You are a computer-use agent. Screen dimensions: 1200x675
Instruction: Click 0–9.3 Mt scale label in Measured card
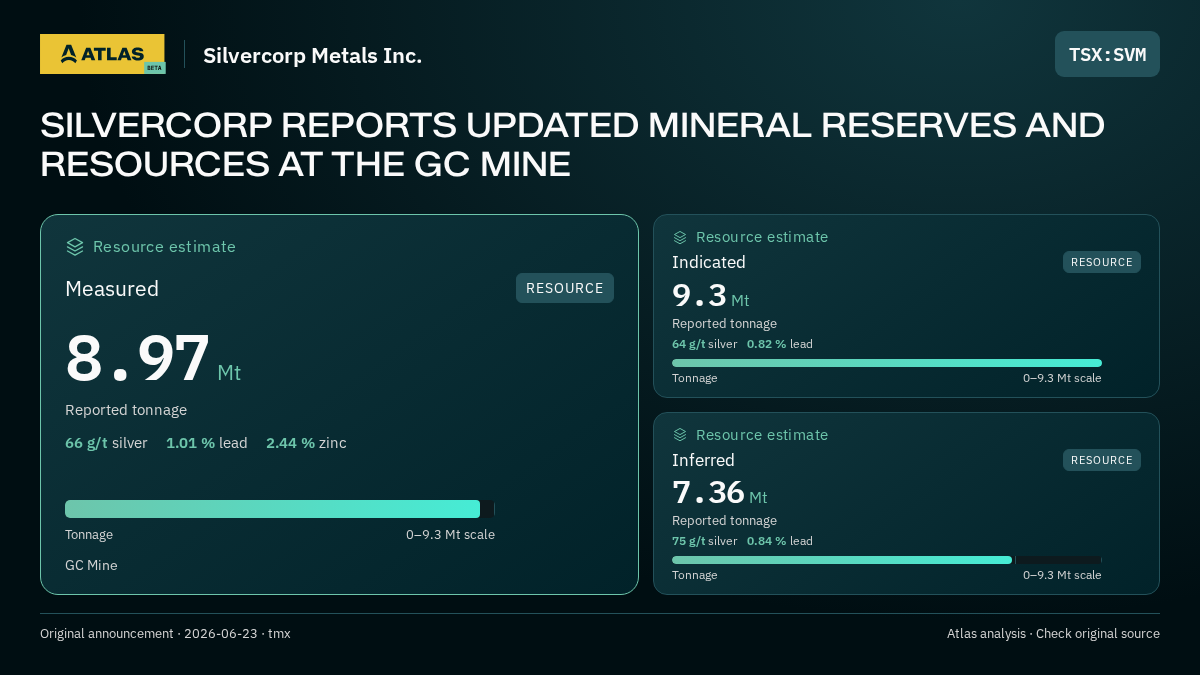point(450,535)
